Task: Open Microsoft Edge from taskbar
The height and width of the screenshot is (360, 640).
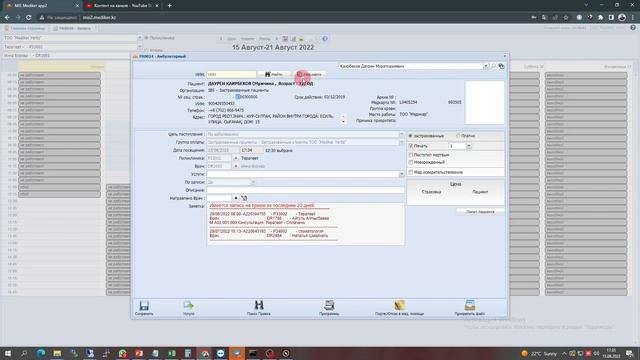Action: (41, 353)
